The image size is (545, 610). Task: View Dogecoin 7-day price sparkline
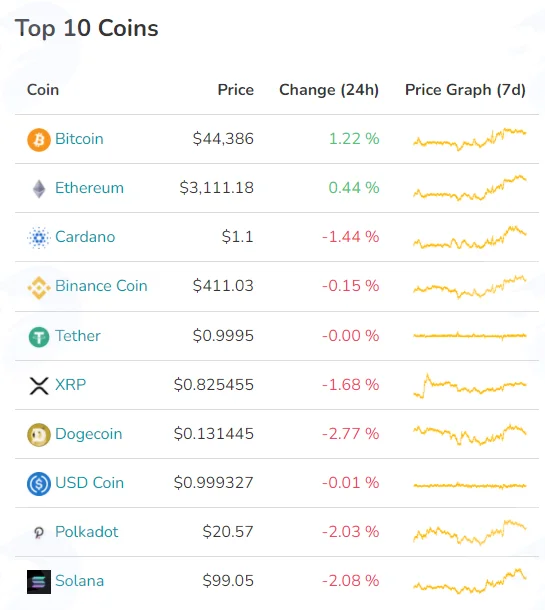[x=470, y=435]
